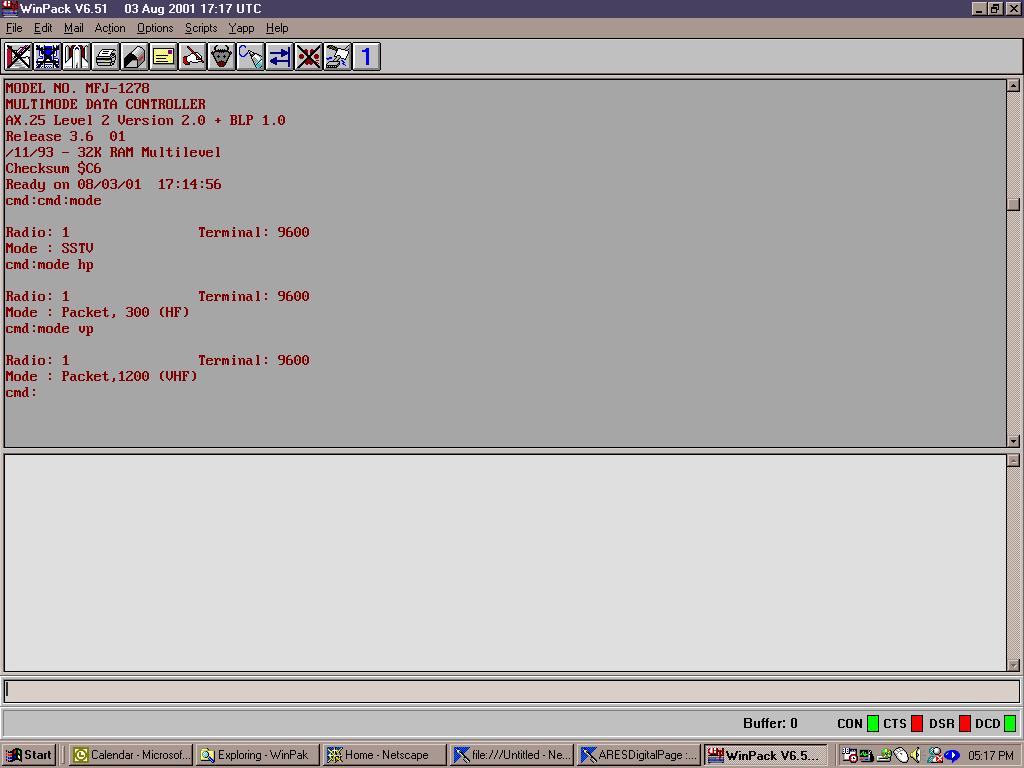Open the Mail menu

pos(74,28)
